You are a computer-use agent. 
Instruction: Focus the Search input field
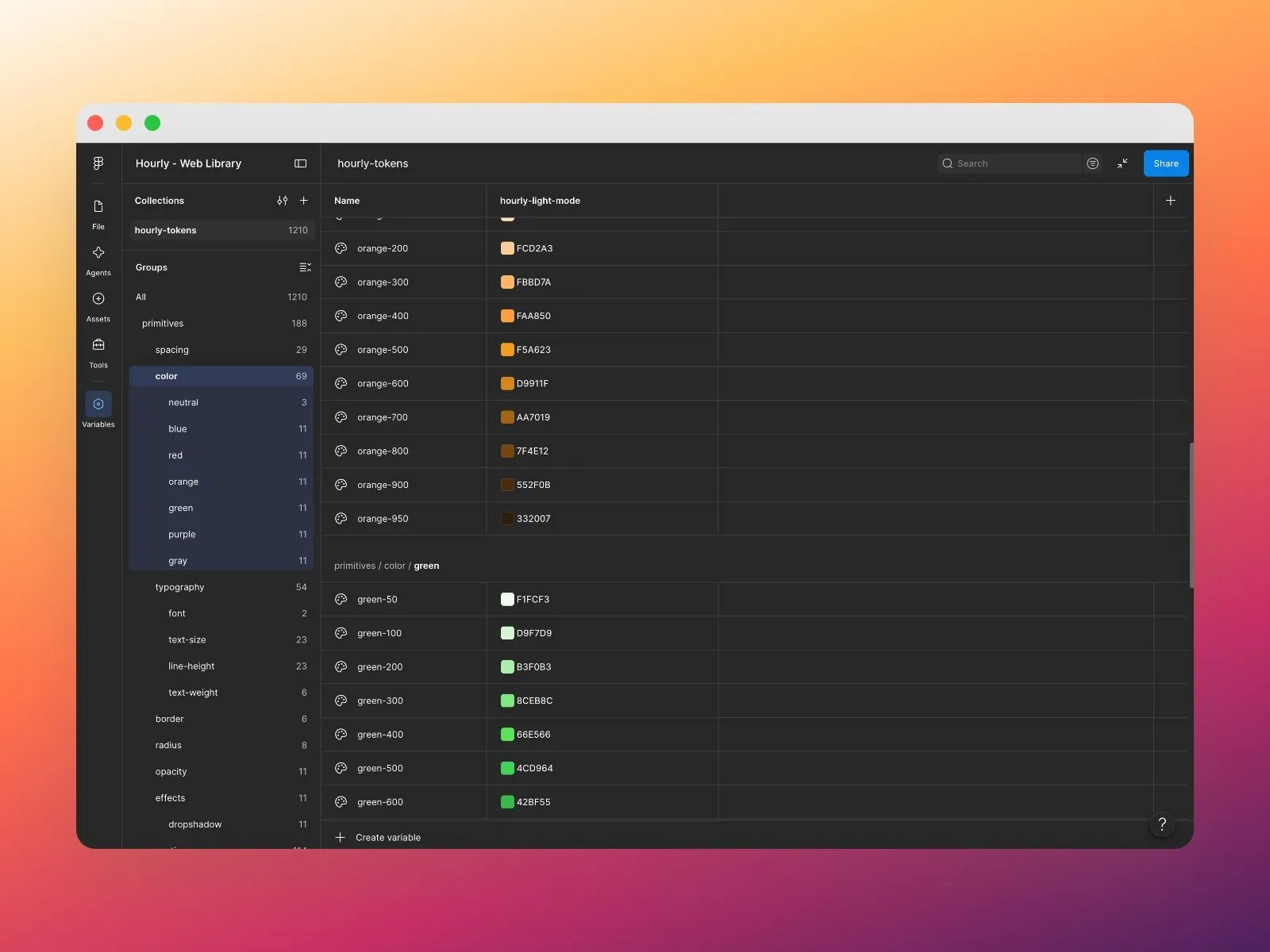(x=1009, y=163)
